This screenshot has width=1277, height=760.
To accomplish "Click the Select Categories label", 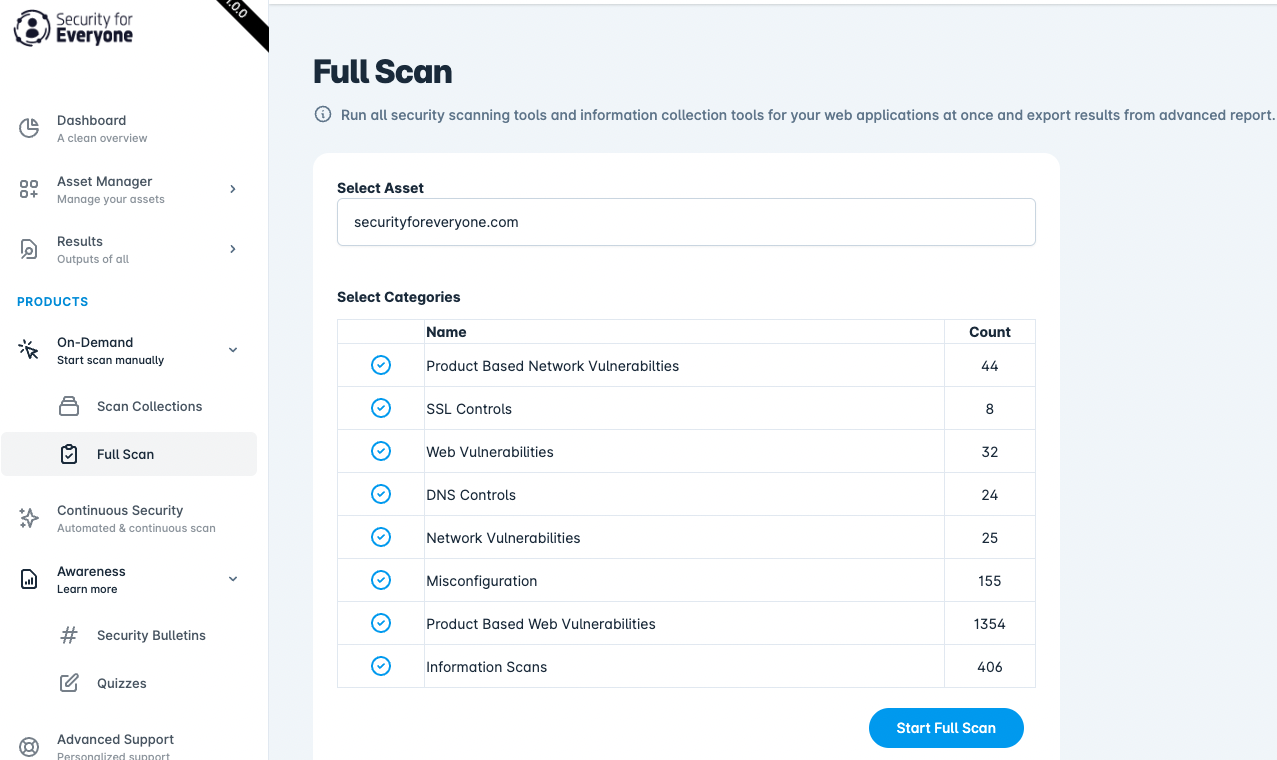I will click(x=399, y=297).
